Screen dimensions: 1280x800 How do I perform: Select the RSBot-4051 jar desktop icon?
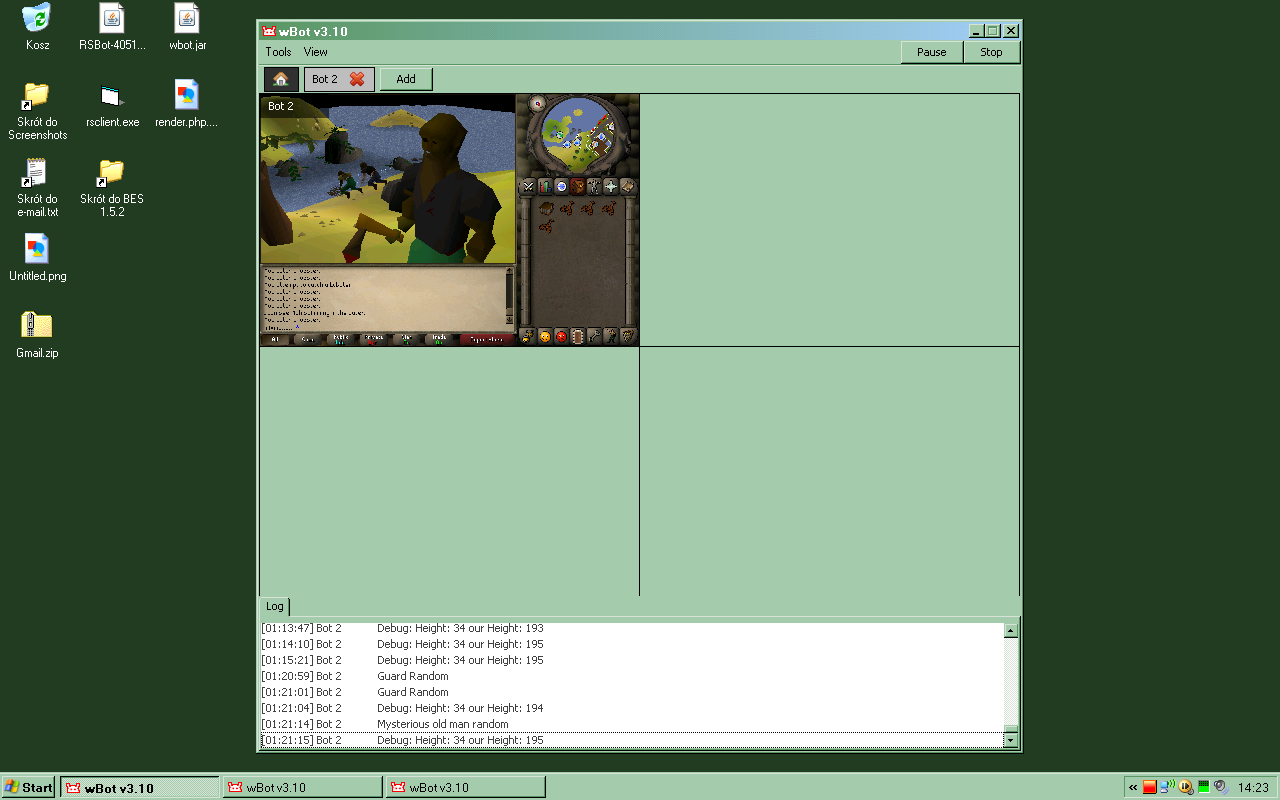coord(112,27)
